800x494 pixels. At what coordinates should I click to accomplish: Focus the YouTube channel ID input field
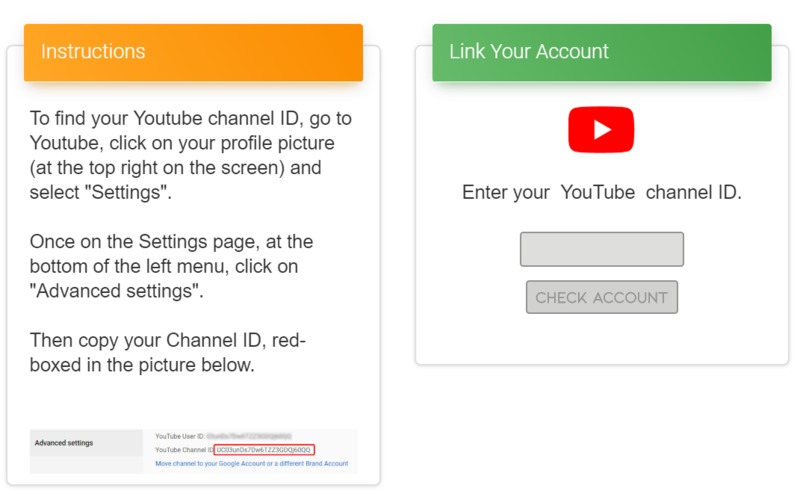(x=602, y=249)
